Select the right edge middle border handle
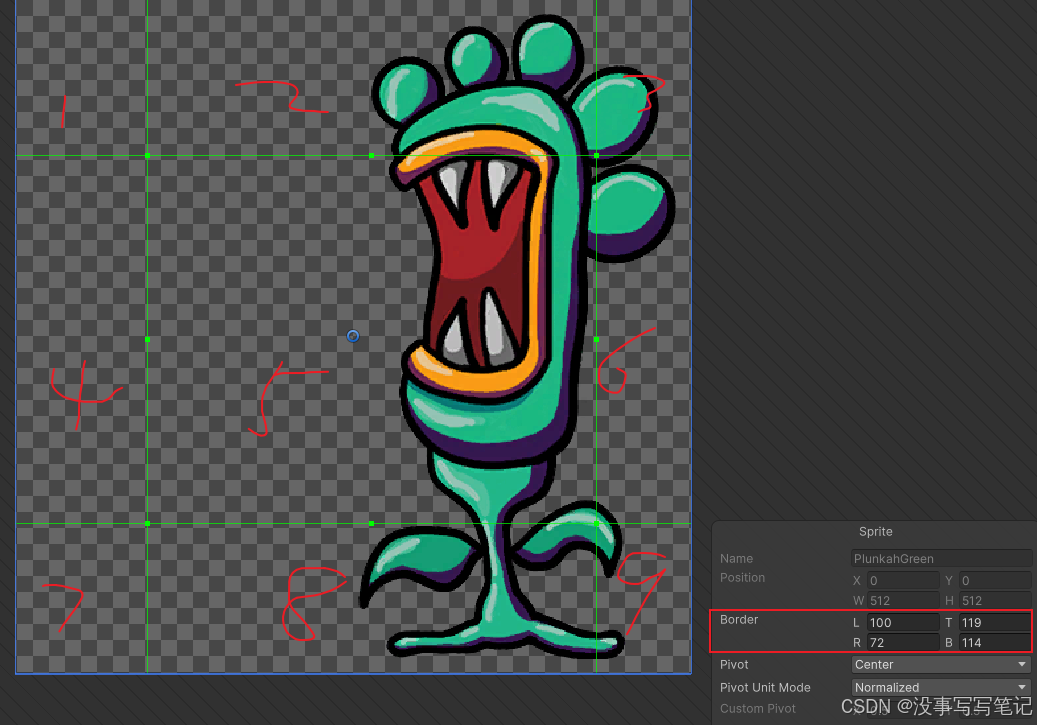The width and height of the screenshot is (1037, 725). click(x=597, y=339)
